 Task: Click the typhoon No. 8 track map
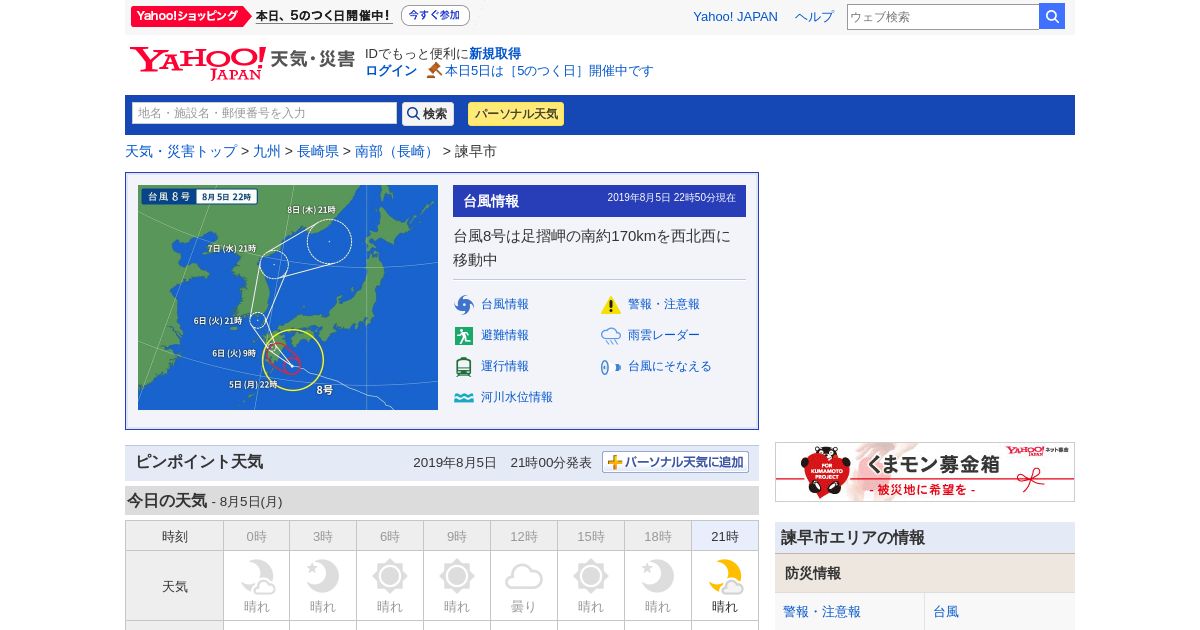pos(288,297)
